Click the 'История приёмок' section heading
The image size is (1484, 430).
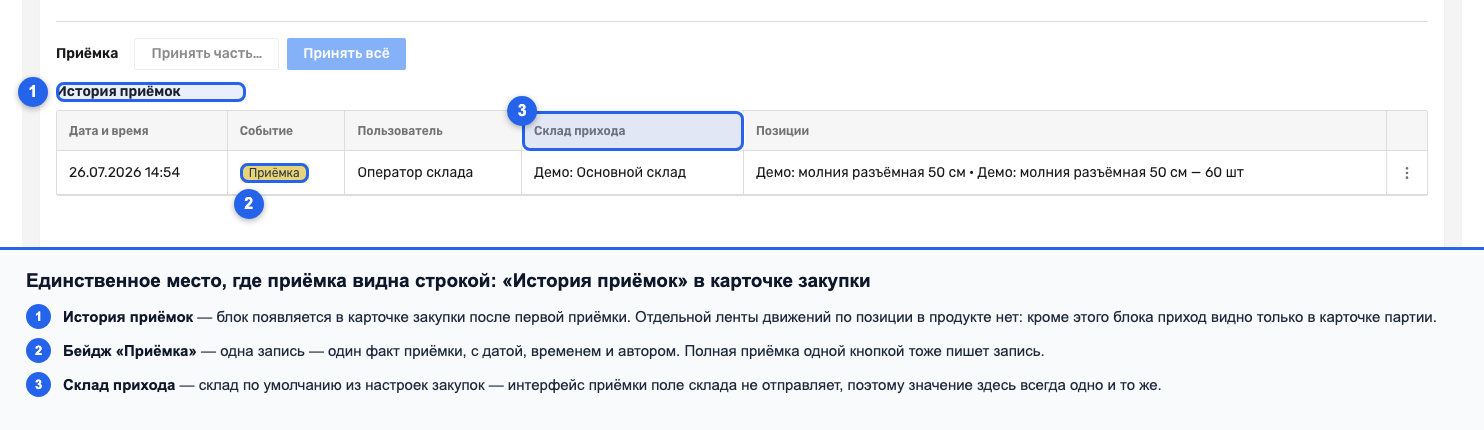pyautogui.click(x=119, y=92)
